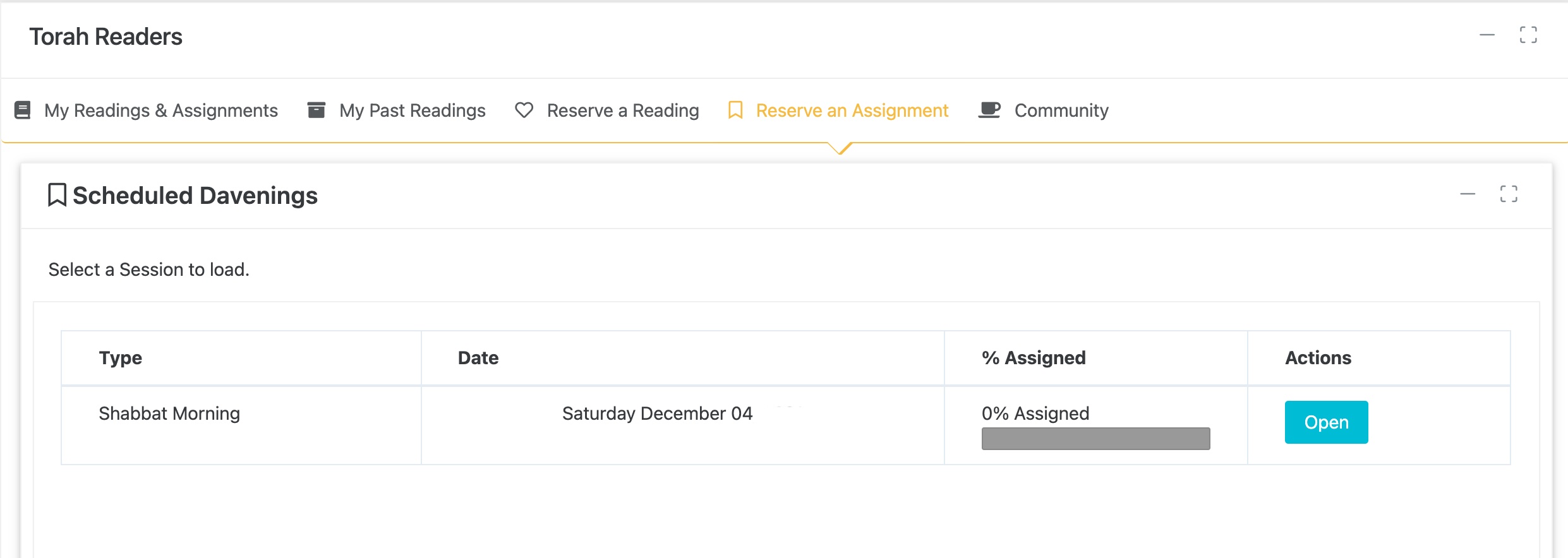Select the Reserve an Assignment tab
The height and width of the screenshot is (558, 1568).
(x=852, y=110)
